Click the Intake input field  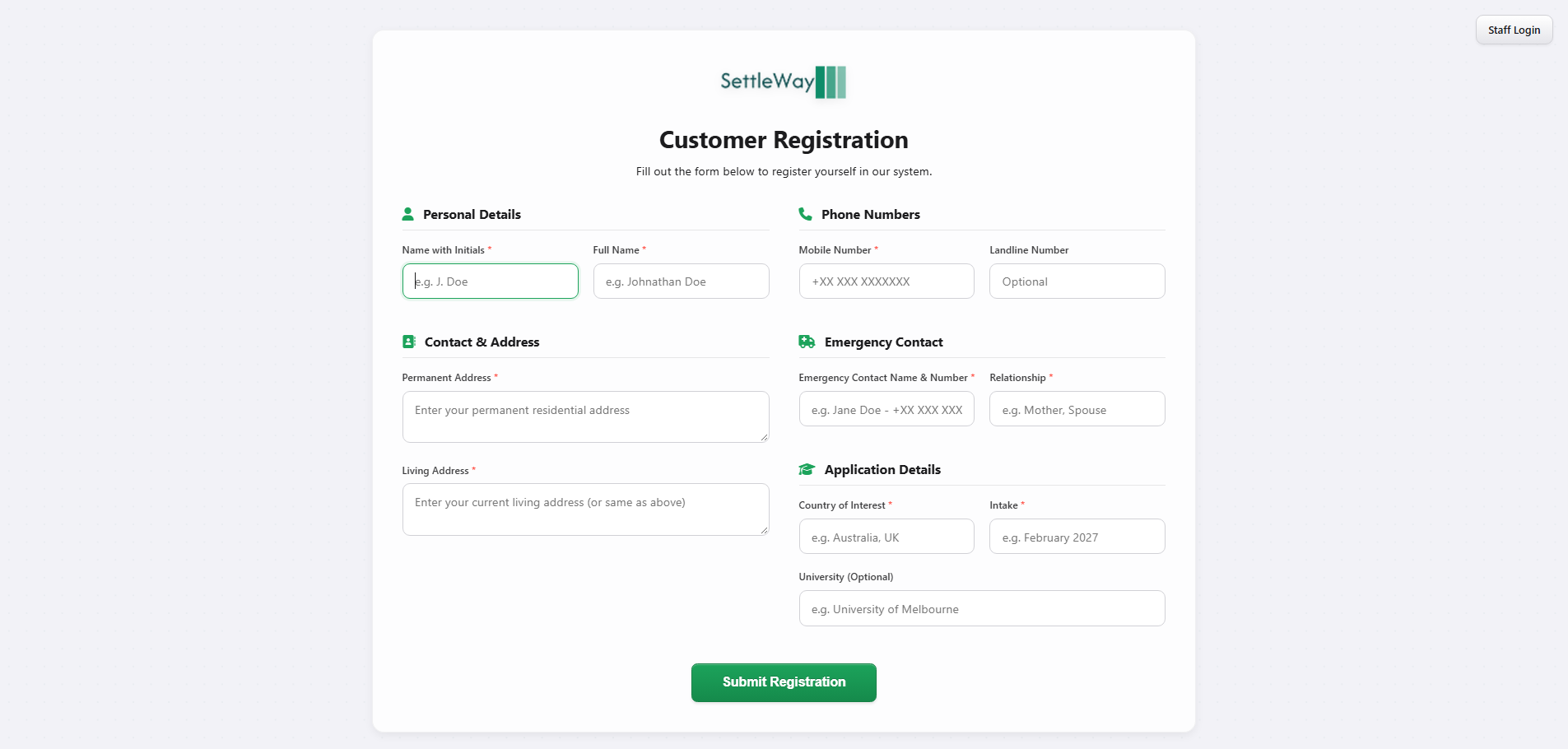coord(1077,537)
